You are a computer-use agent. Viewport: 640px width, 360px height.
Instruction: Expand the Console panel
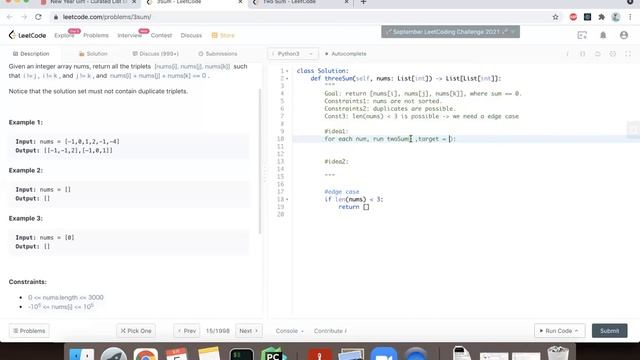[x=289, y=331]
